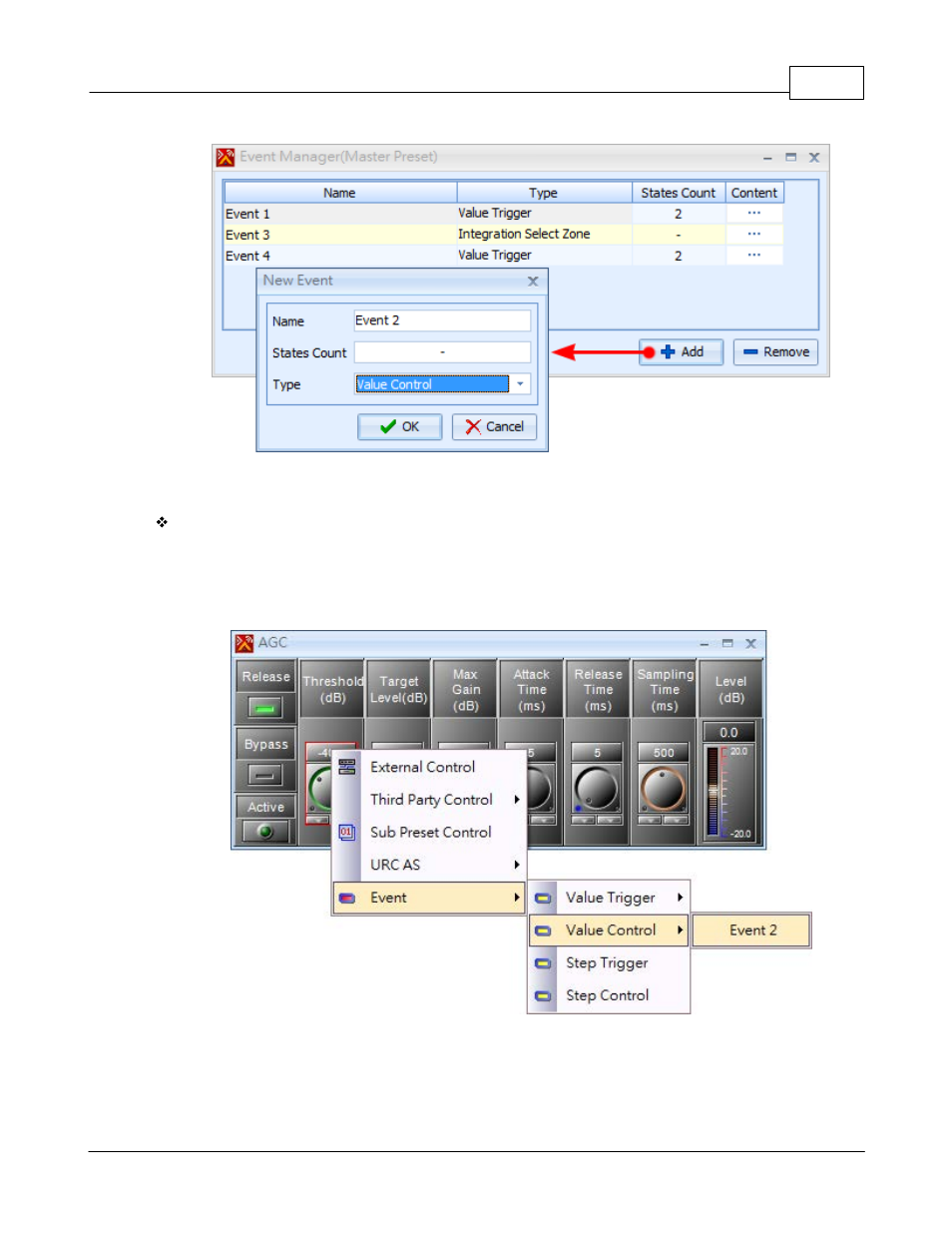Click the Name field containing Event 2
Image resolution: width=952 pixels, height=1233 pixels.
click(x=442, y=320)
